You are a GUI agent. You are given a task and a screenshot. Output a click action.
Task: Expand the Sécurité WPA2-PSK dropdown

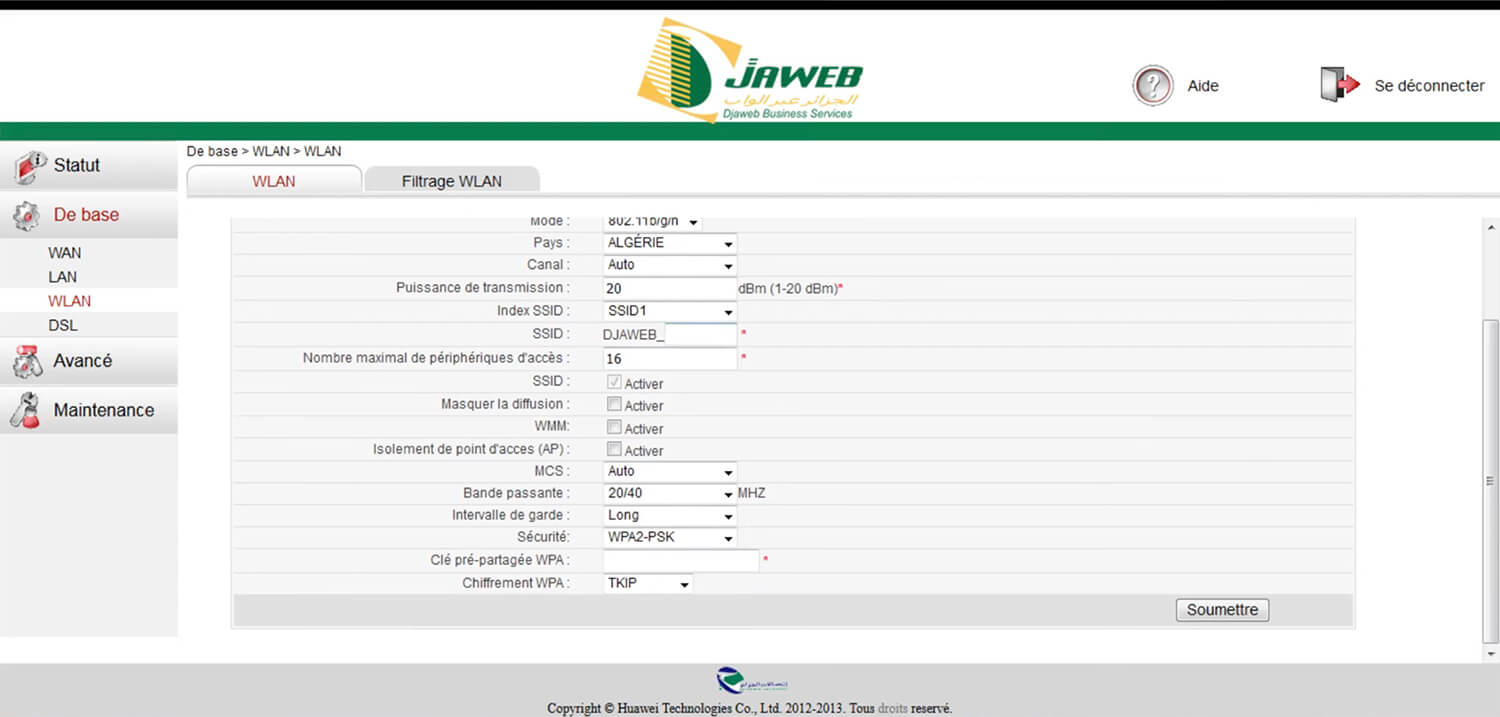point(670,538)
